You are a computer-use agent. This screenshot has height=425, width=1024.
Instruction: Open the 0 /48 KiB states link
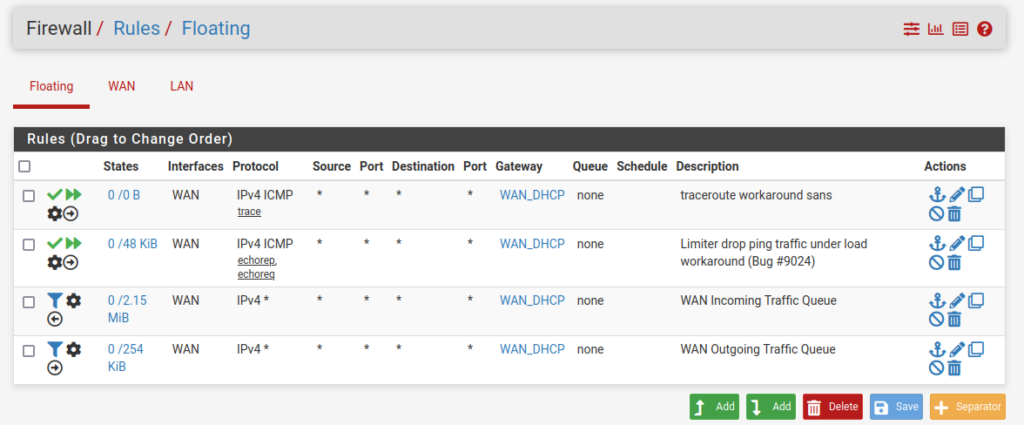pyautogui.click(x=132, y=243)
